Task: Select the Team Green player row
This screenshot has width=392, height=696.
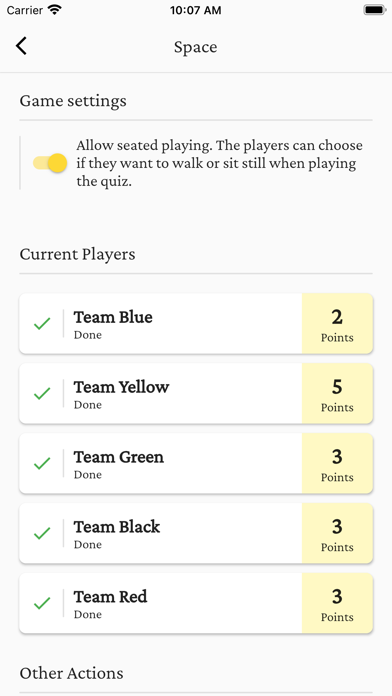Action: tap(196, 463)
